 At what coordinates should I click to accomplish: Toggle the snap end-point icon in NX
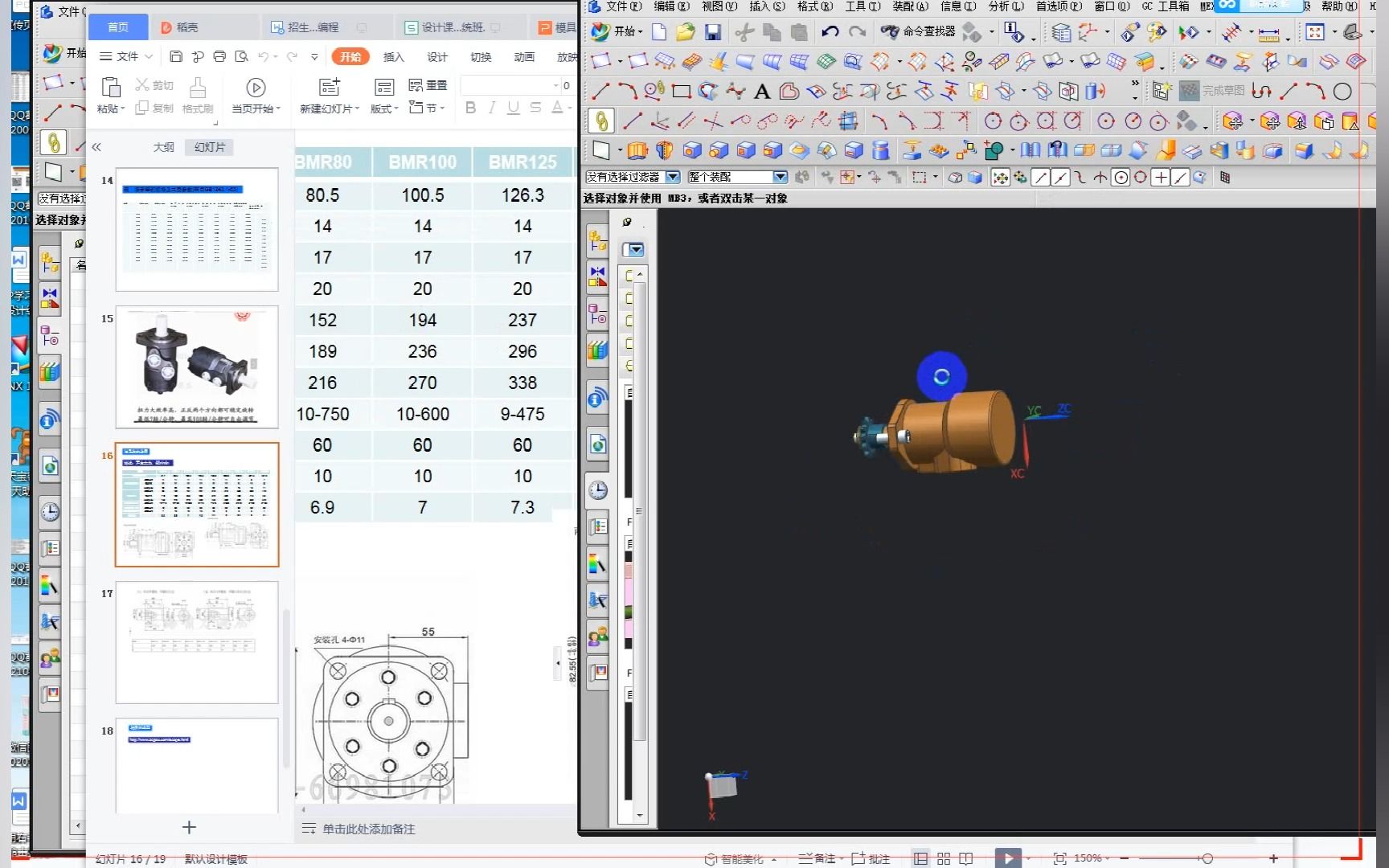click(x=1041, y=178)
